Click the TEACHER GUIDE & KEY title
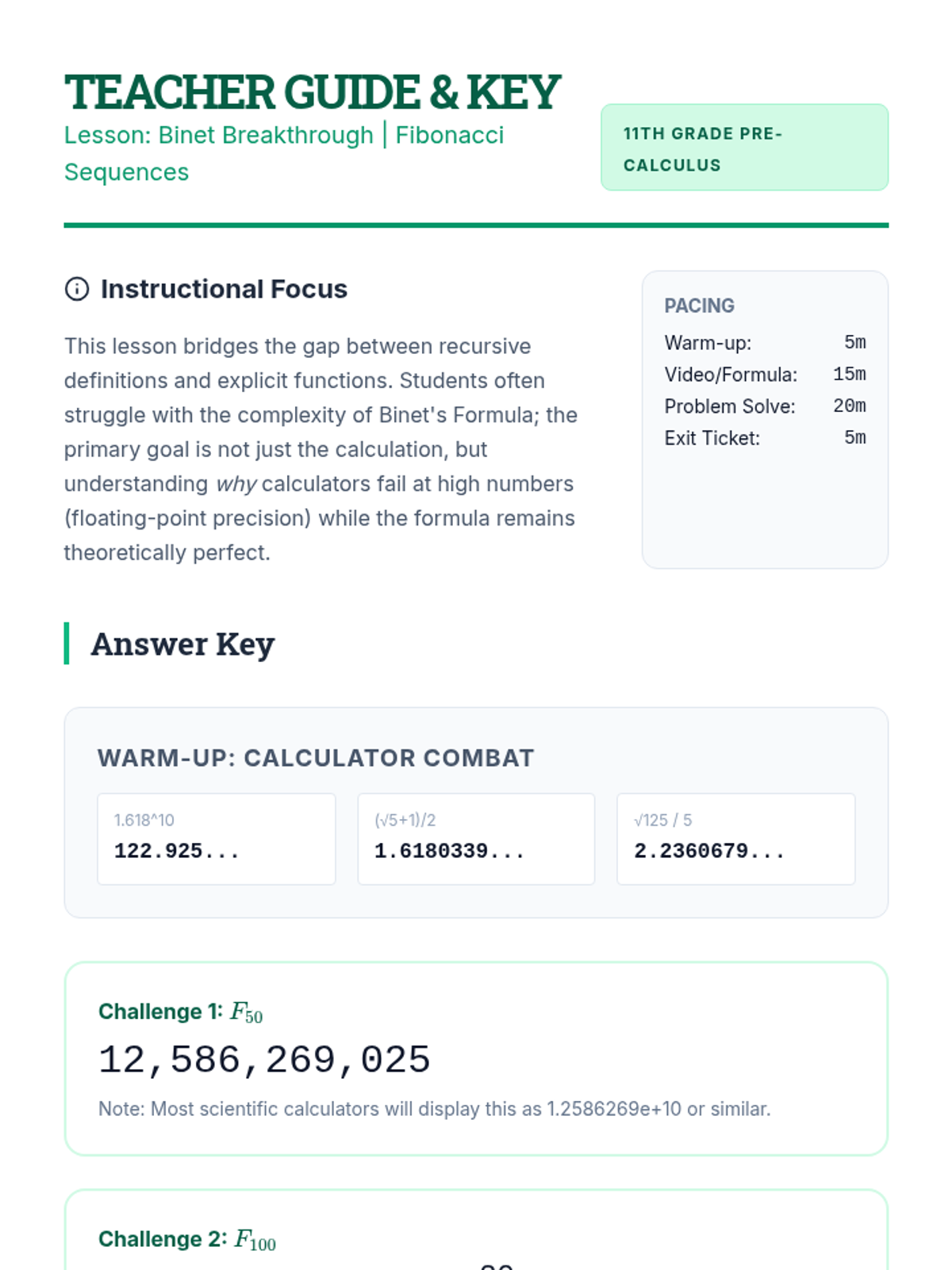952x1270 pixels. click(313, 92)
